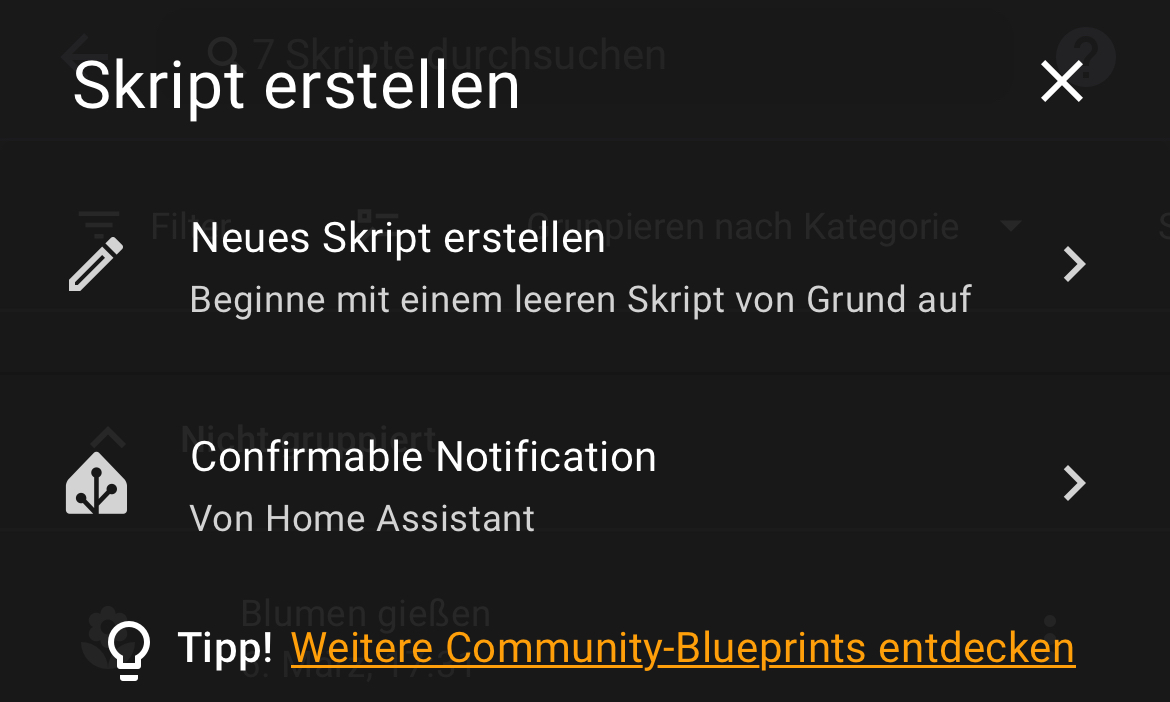
Task: Click the lightbulb tip icon
Action: coord(129,650)
